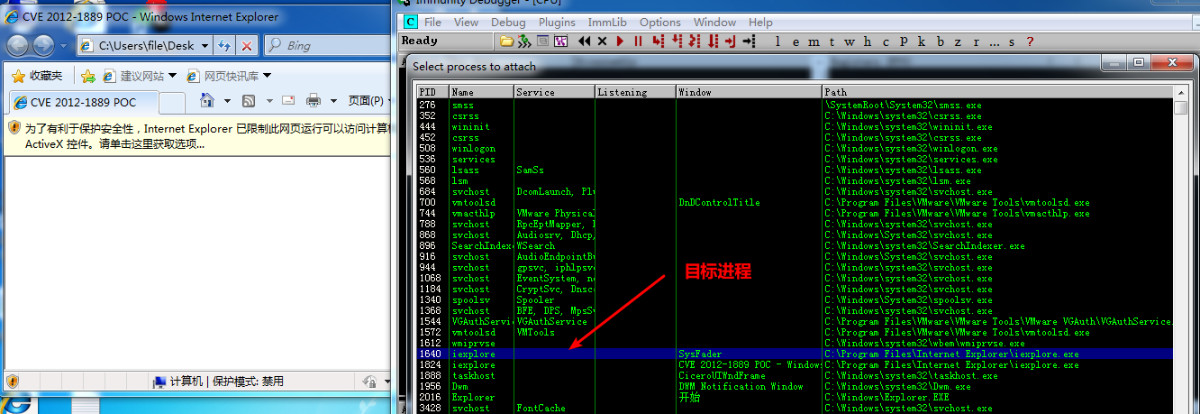Select the taskhost process row PID 1888
Viewport: 1200px width, 414px height.
[795, 376]
